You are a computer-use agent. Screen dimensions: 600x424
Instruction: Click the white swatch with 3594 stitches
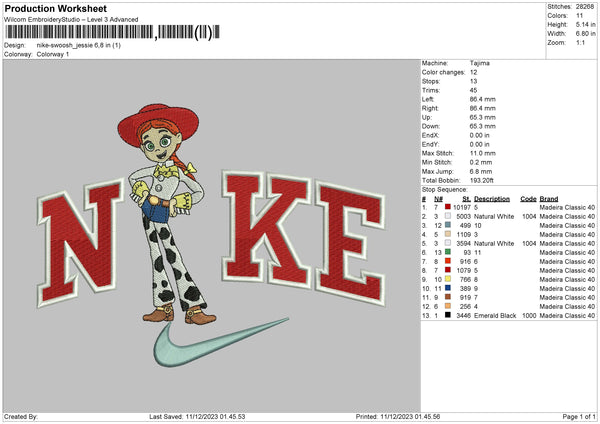point(448,243)
